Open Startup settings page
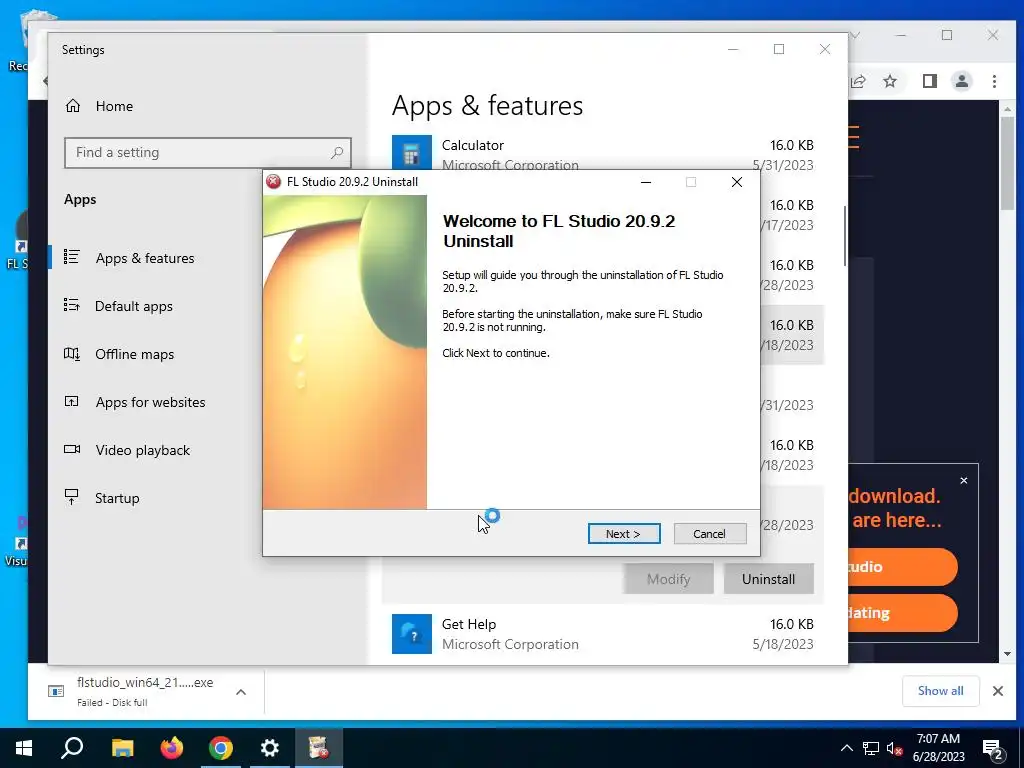This screenshot has height=768, width=1024. [x=117, y=498]
